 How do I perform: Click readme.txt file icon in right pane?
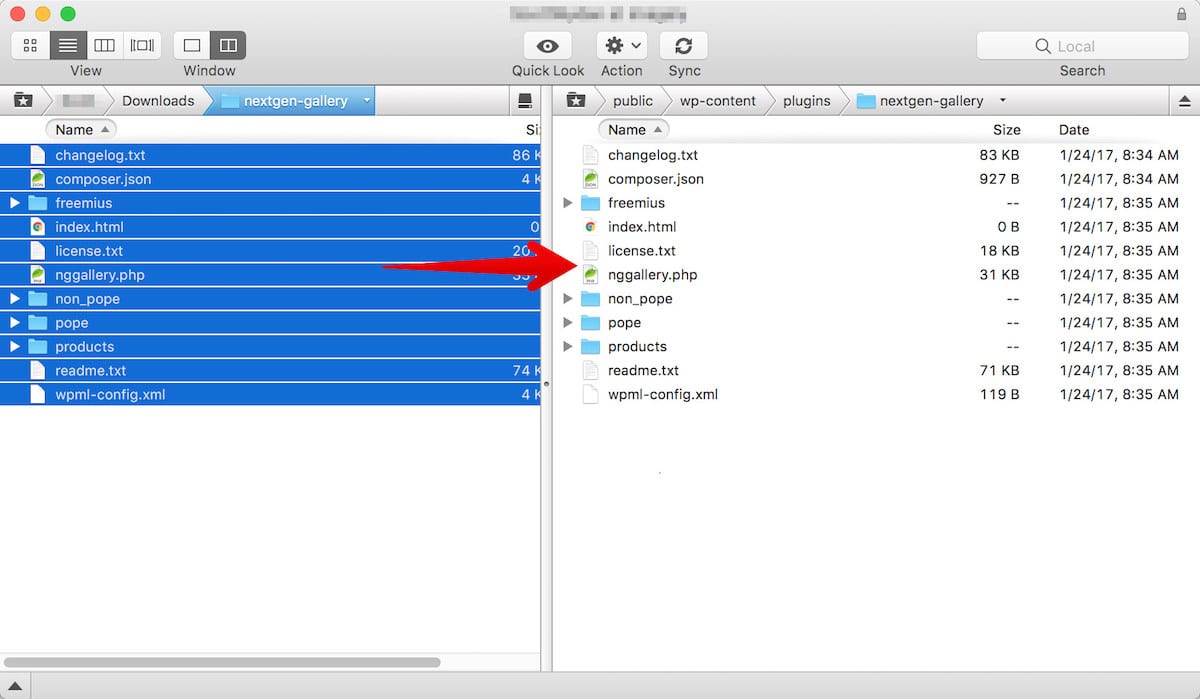pyautogui.click(x=590, y=371)
